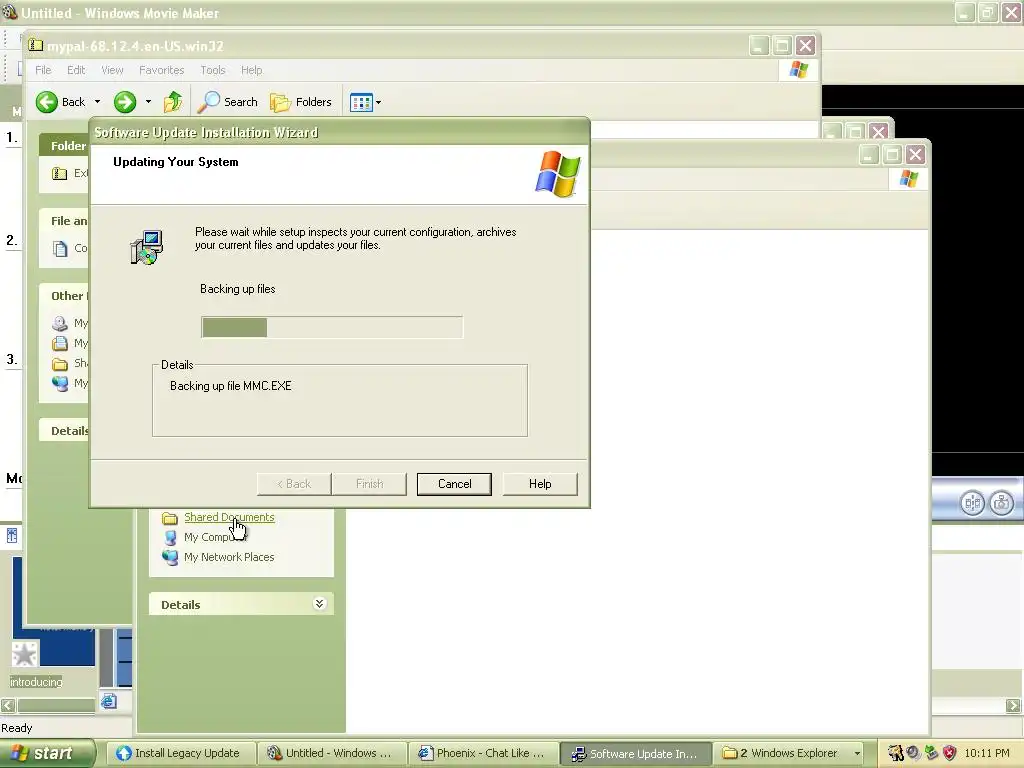Open the Forward history dropdown arrow
Viewport: 1024px width, 768px height.
pyautogui.click(x=148, y=102)
